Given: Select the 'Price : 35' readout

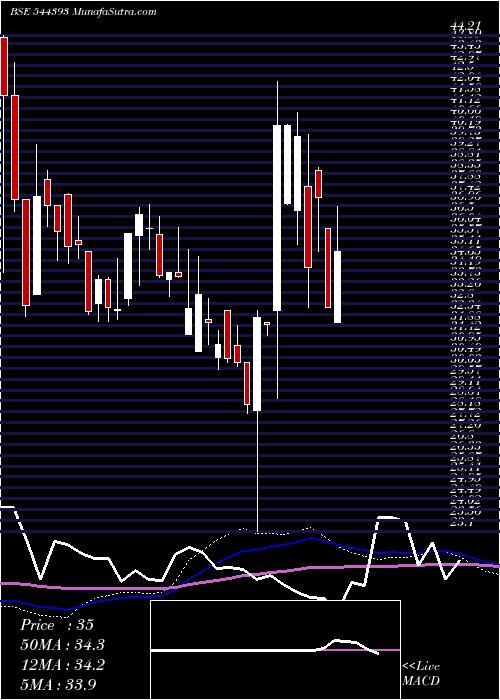Looking at the screenshot, I should (x=57, y=625).
